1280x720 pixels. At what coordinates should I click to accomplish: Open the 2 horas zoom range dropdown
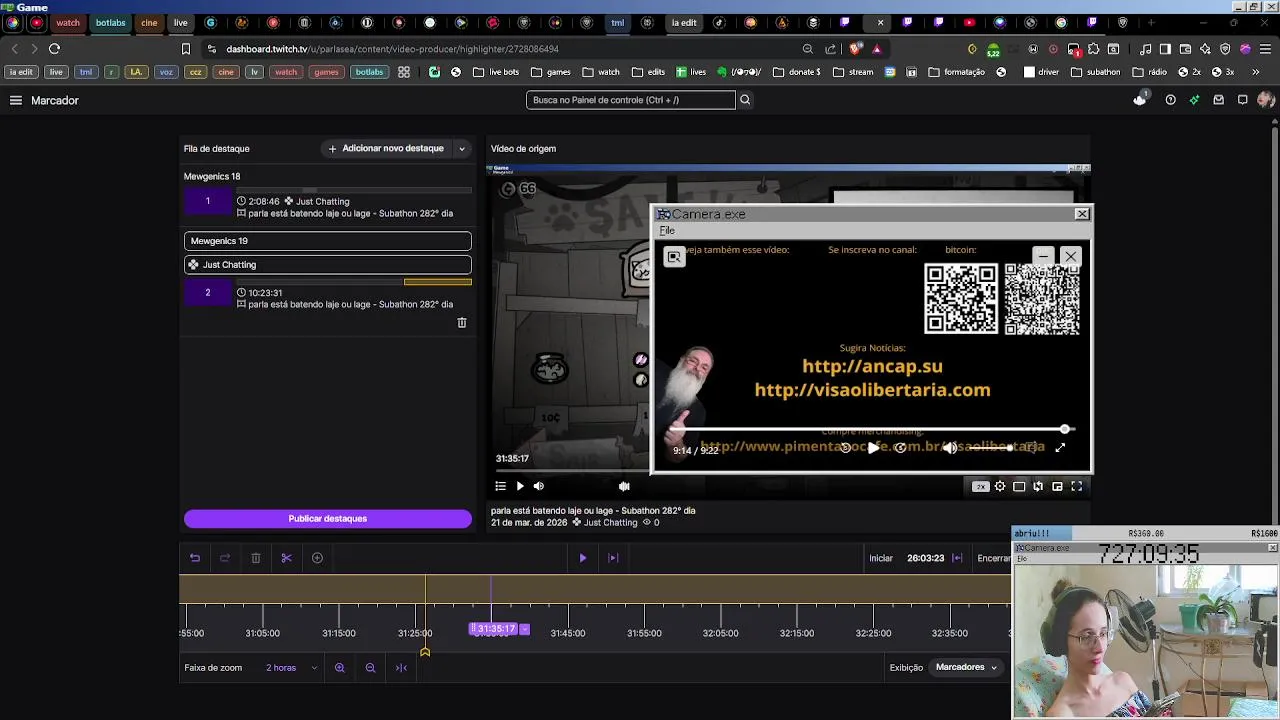(x=291, y=668)
